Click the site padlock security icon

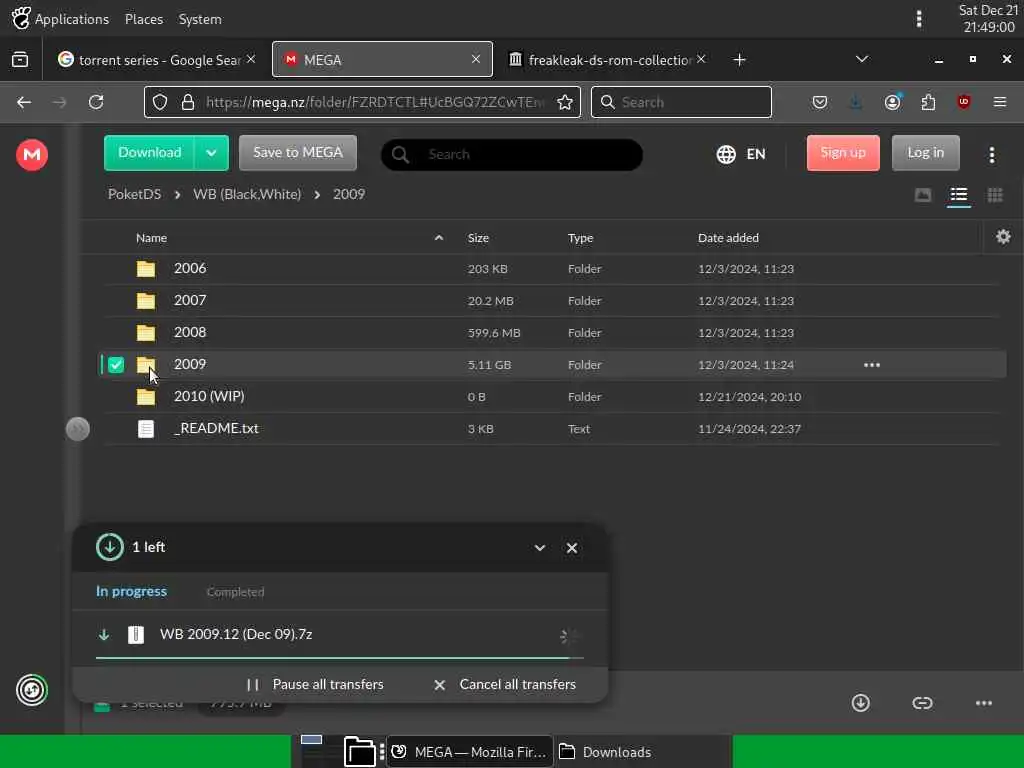click(188, 102)
